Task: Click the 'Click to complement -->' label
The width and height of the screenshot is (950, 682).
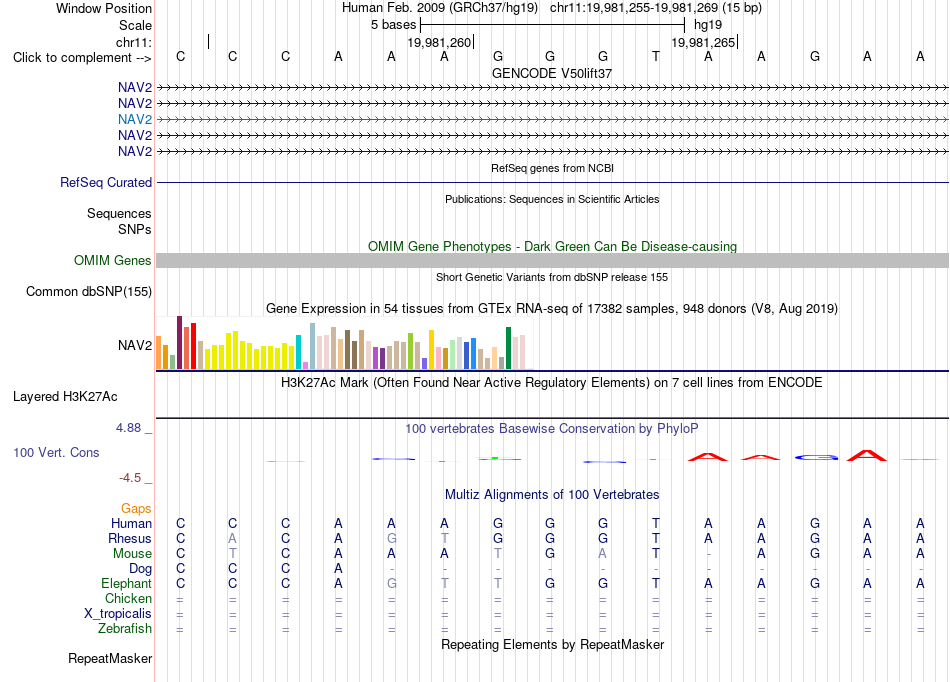Action: point(82,58)
